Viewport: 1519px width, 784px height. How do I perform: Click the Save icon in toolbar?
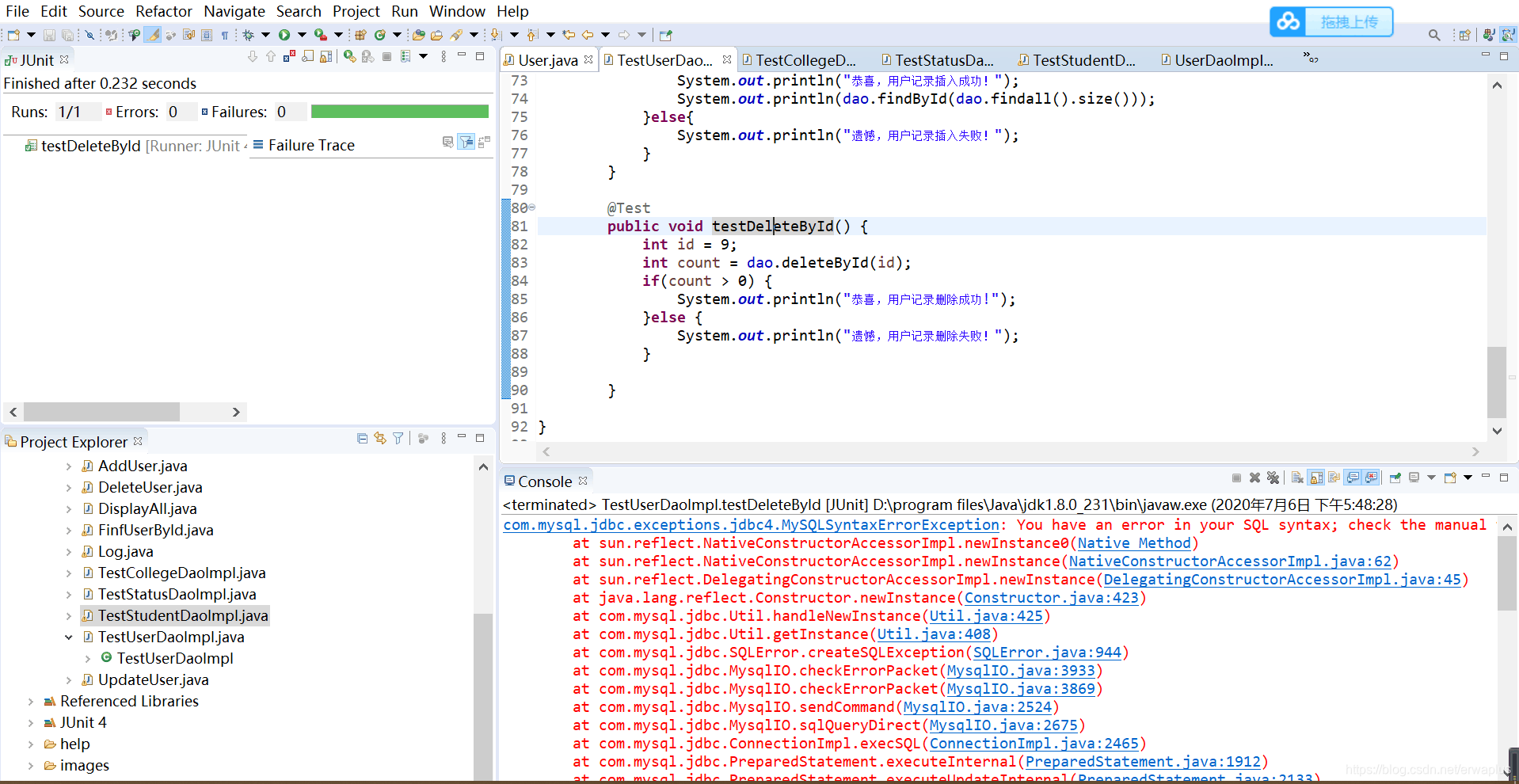point(49,35)
